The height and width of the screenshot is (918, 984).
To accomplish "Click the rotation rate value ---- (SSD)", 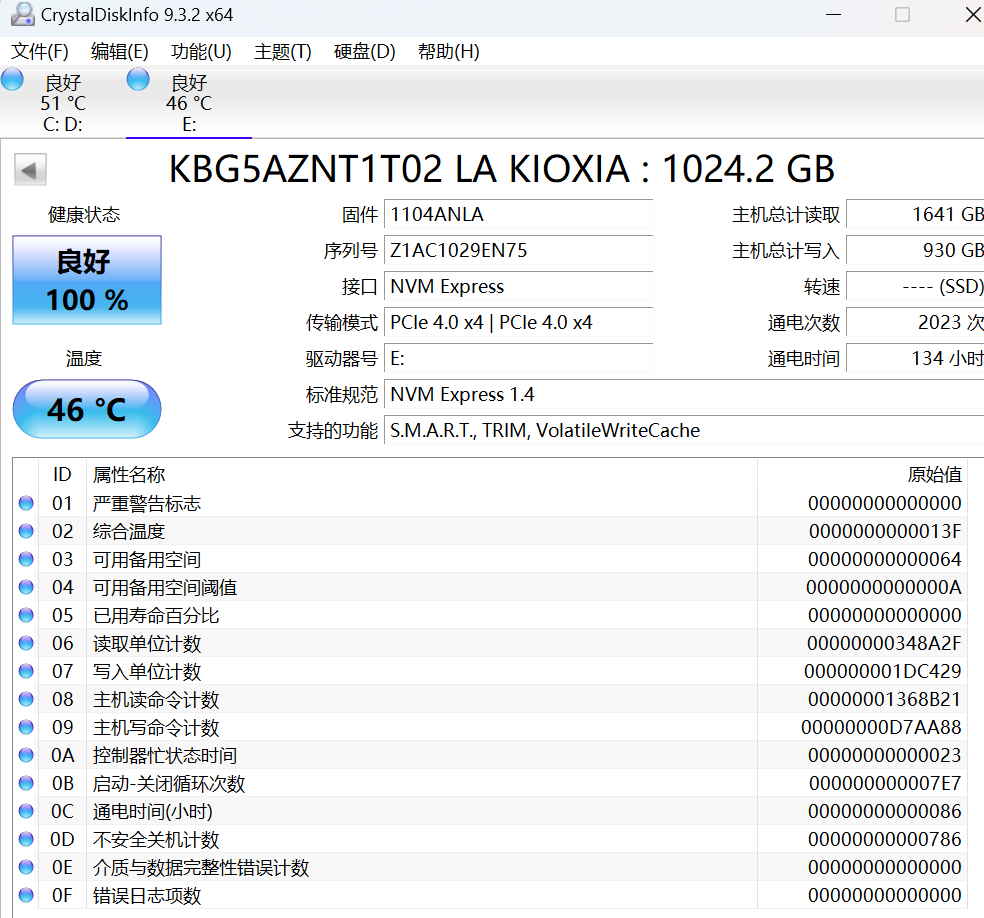I will (x=915, y=287).
